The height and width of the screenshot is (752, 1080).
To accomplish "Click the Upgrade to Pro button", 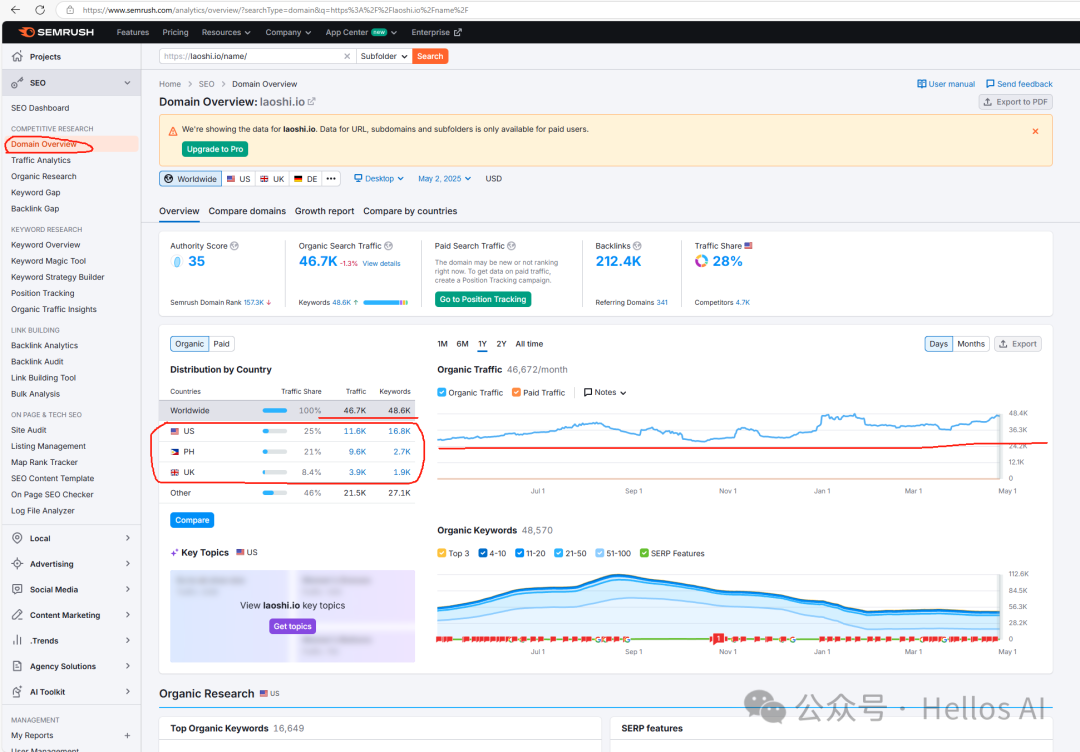I will coord(215,149).
